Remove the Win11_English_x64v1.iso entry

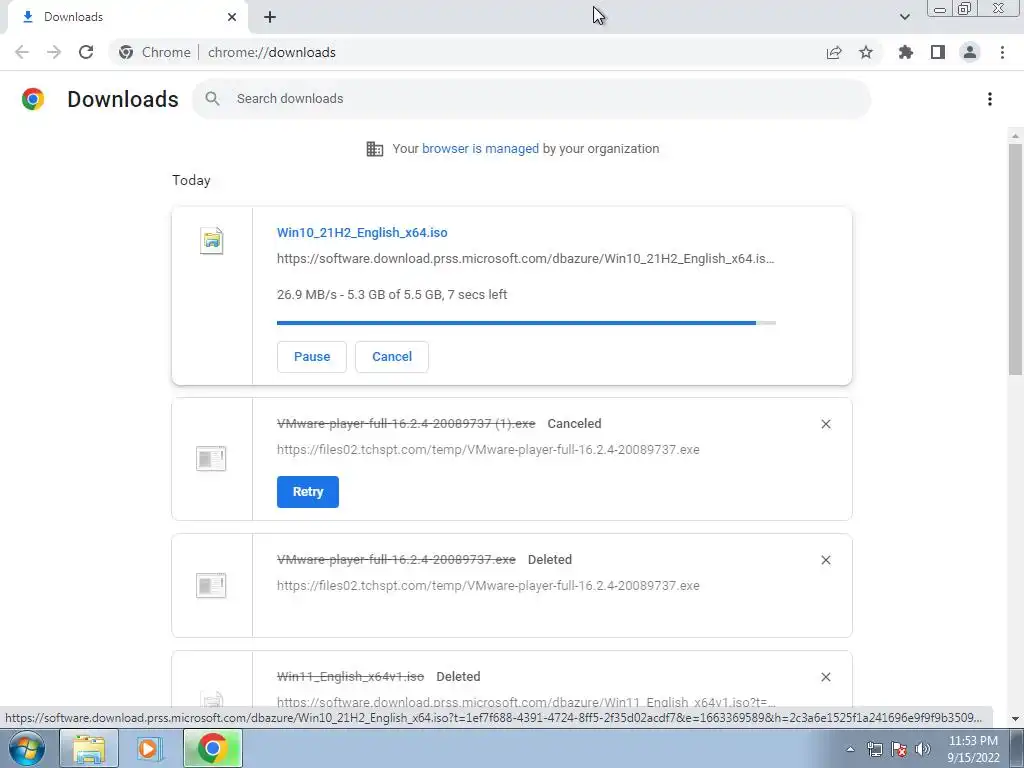click(826, 677)
